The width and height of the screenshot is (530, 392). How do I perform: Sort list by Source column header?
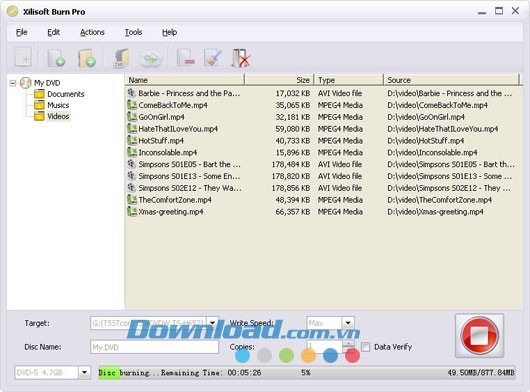click(451, 80)
